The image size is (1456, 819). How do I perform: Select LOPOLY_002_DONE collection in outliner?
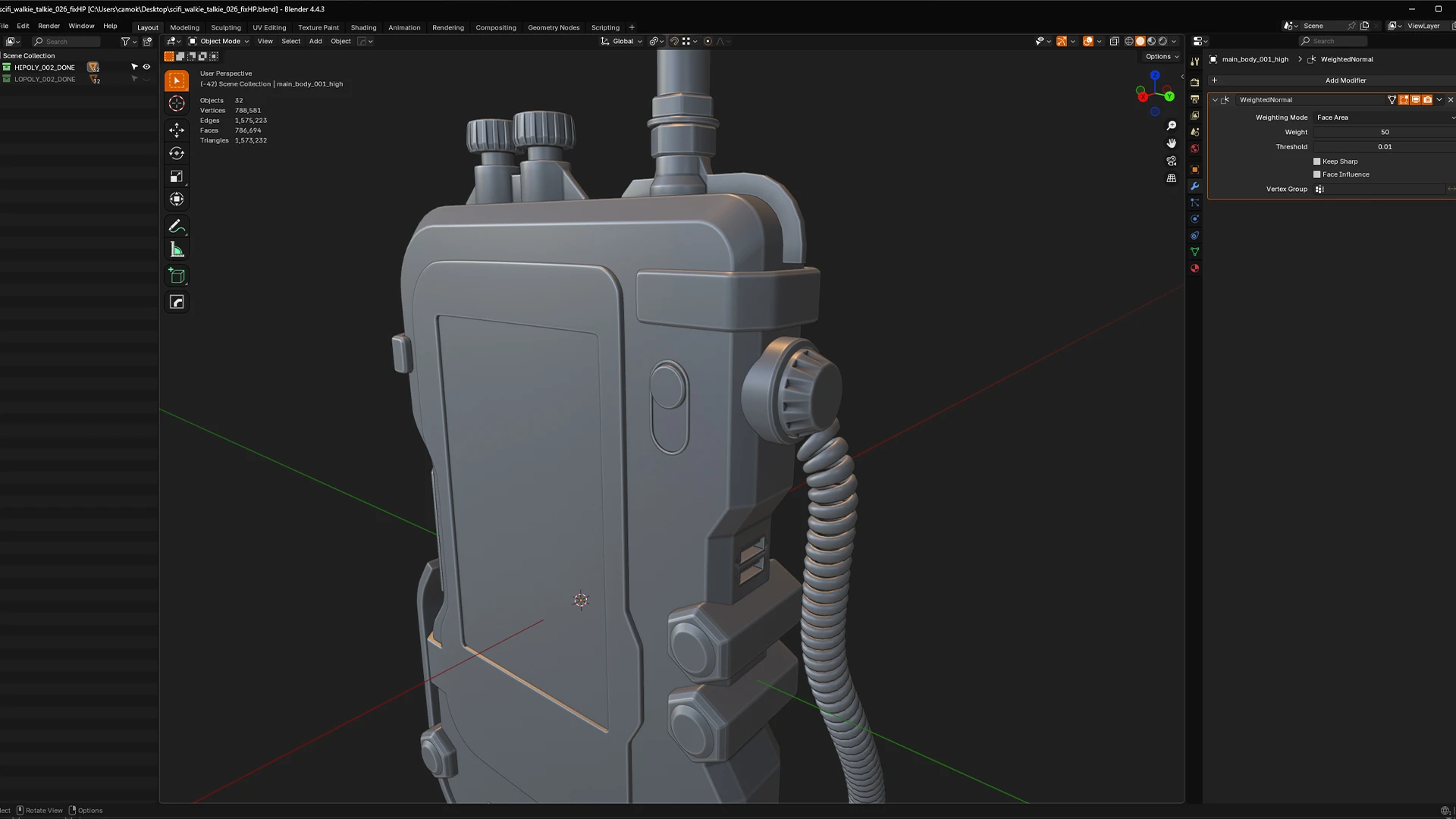pos(45,79)
